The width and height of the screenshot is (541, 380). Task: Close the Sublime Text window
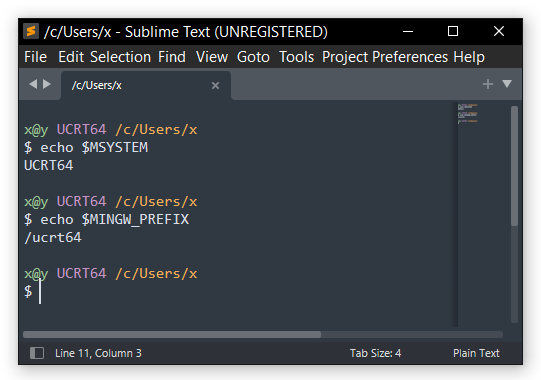point(499,31)
